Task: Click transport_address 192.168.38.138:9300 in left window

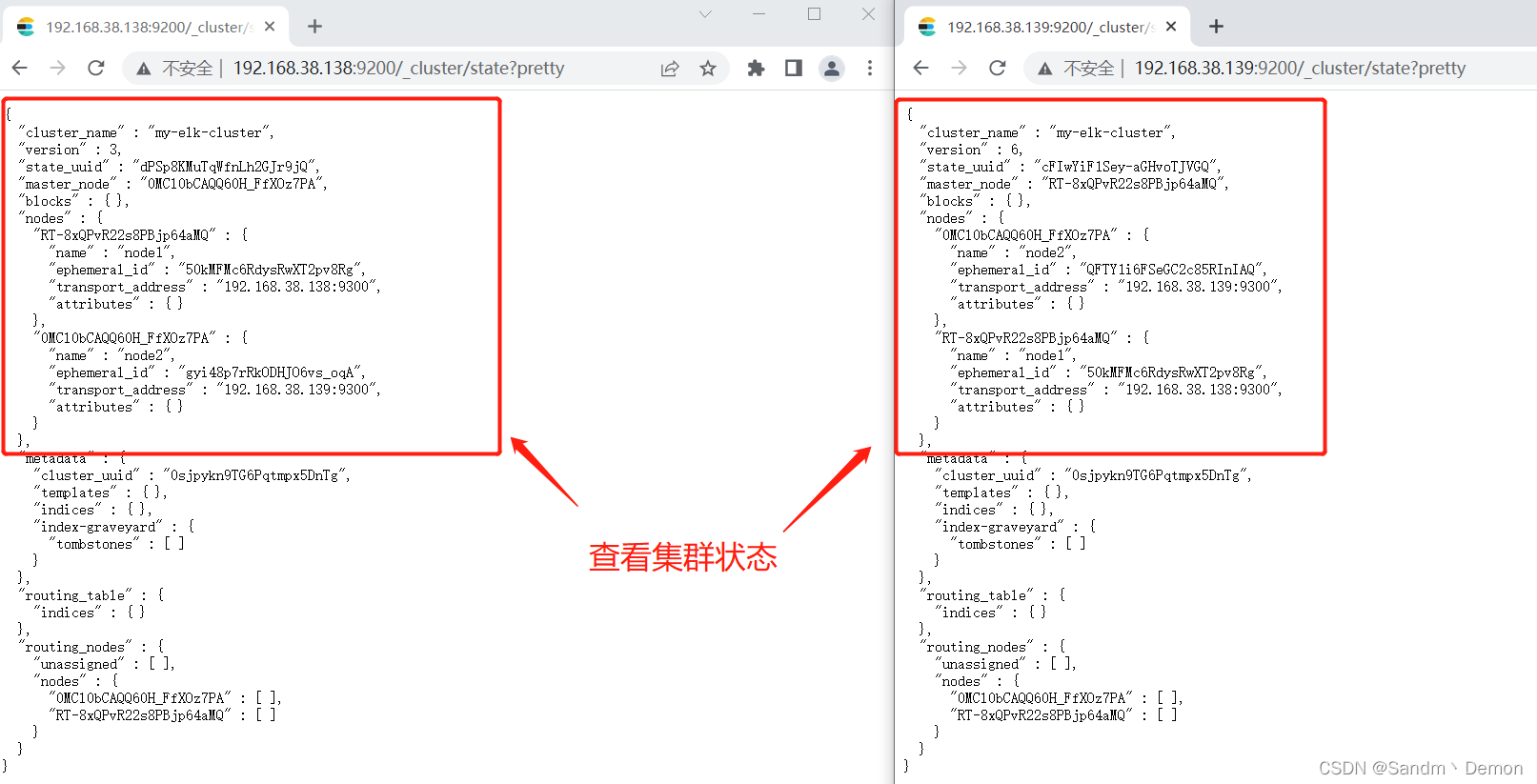Action: [x=214, y=287]
